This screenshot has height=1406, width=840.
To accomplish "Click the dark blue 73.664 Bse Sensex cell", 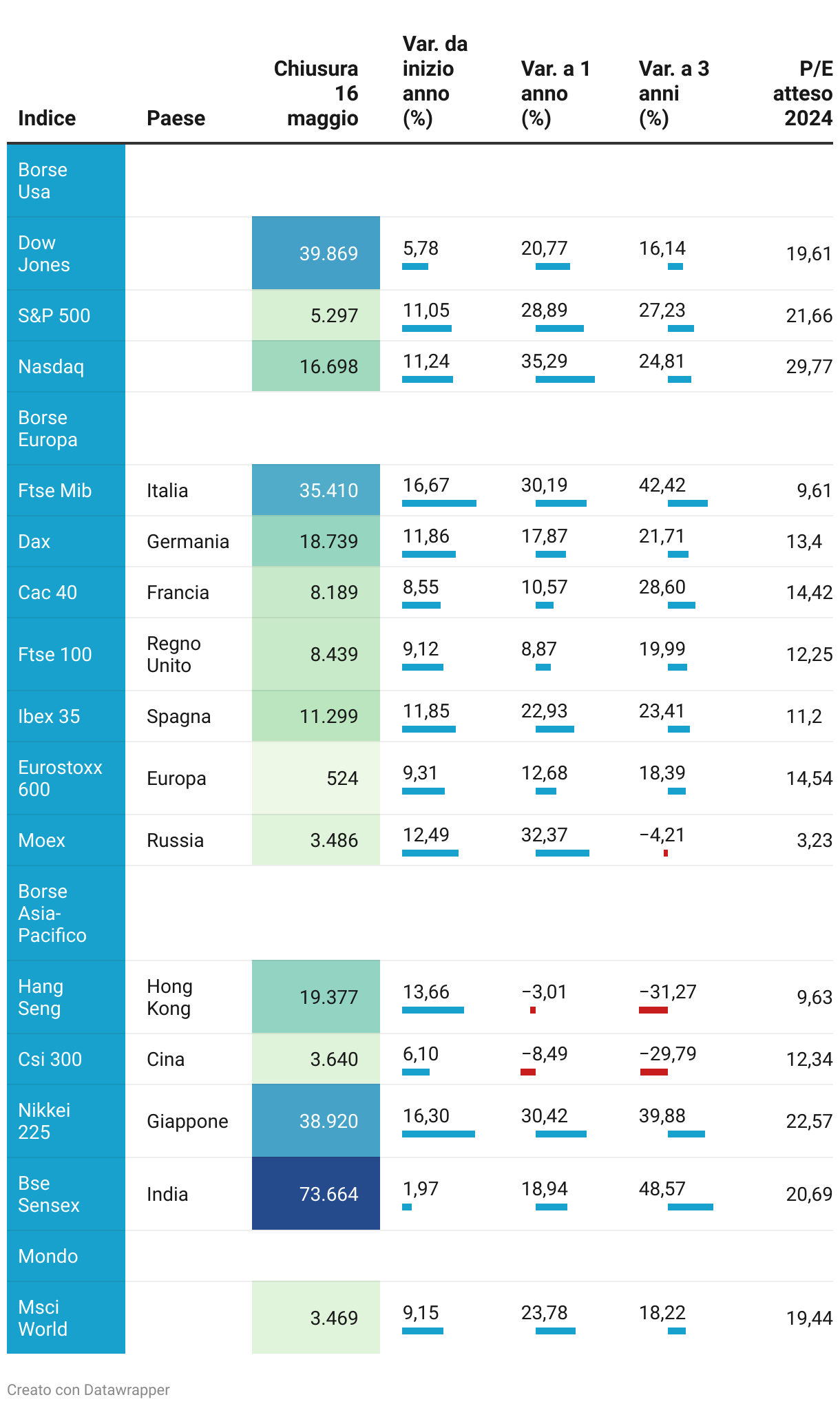I will 316,1193.
